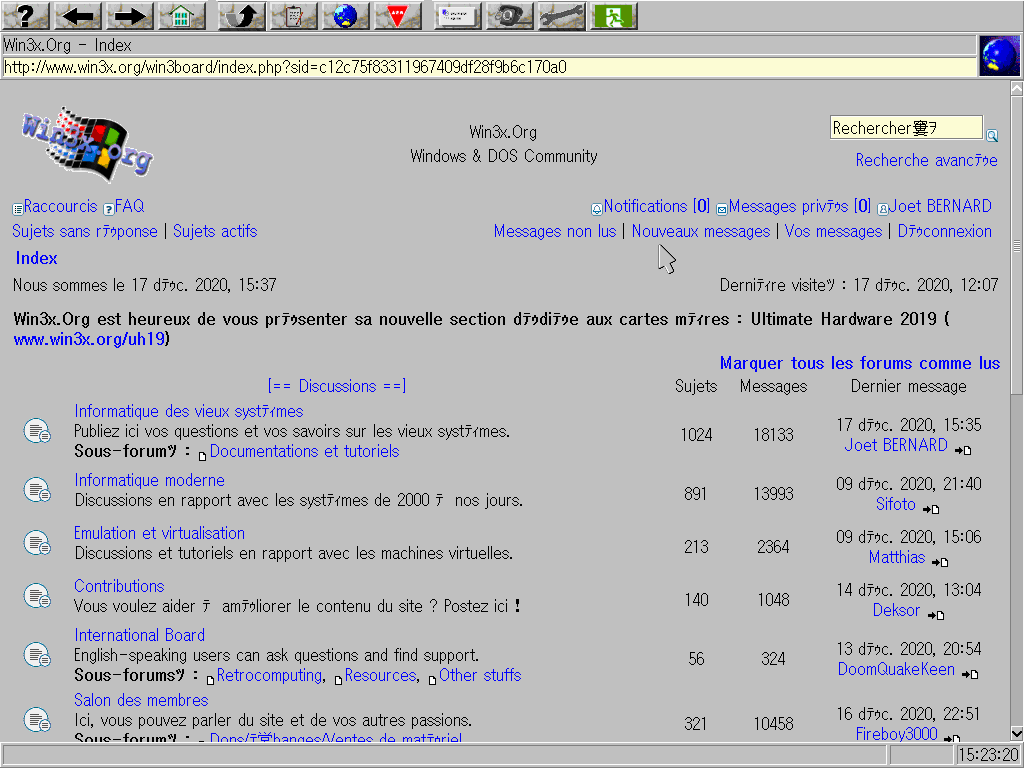This screenshot has width=1024, height=768.
Task: Open the Retrocomputing subforum link
Action: click(x=269, y=675)
